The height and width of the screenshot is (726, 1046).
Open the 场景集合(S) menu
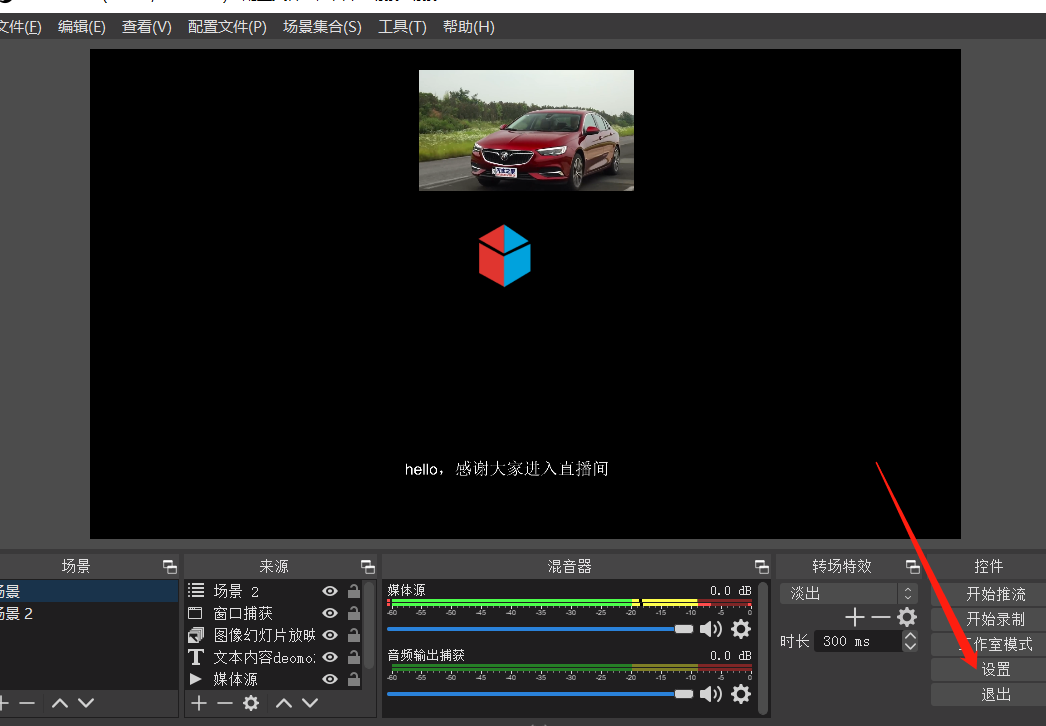coord(322,27)
